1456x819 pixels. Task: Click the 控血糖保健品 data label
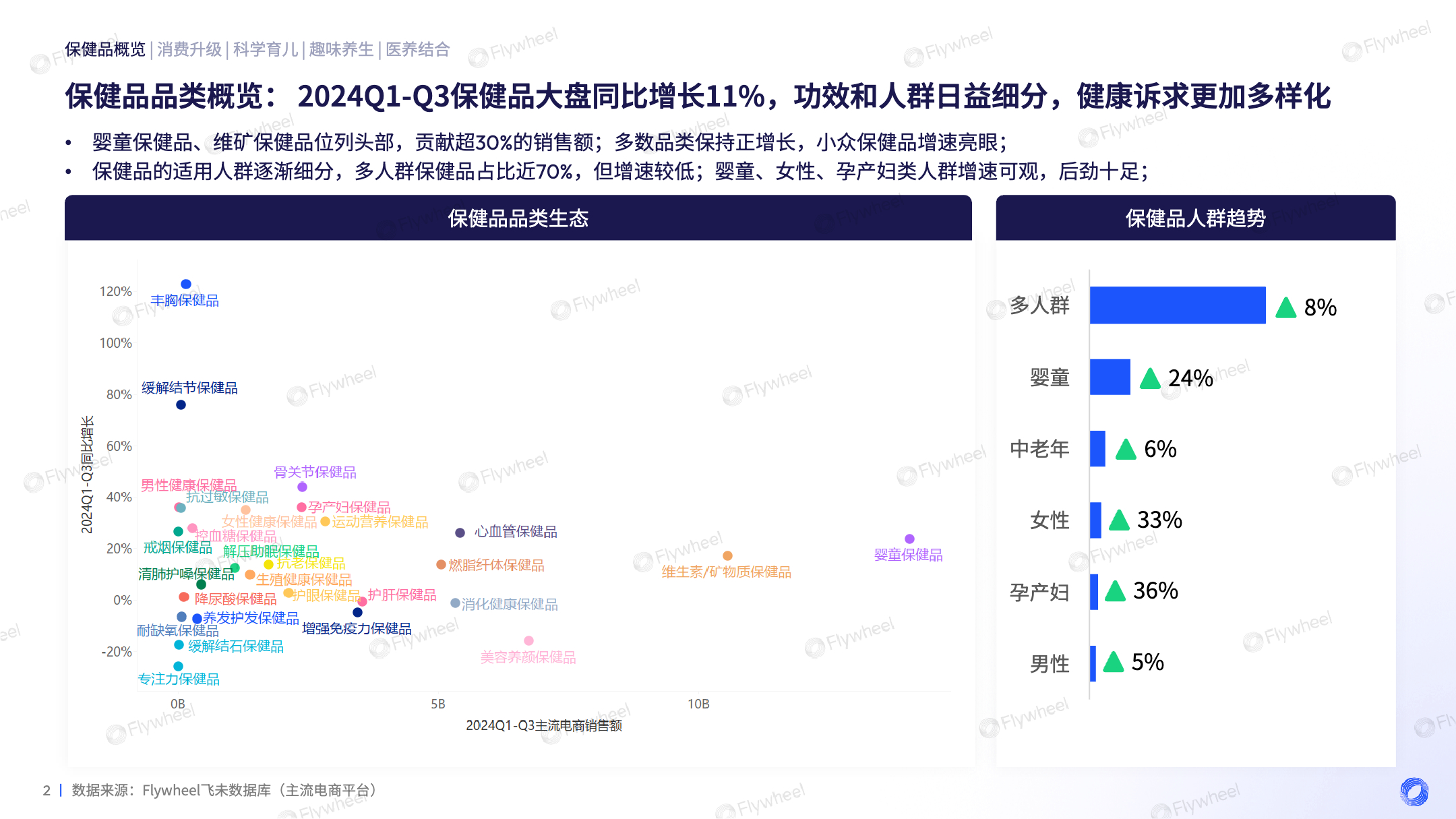[x=235, y=536]
